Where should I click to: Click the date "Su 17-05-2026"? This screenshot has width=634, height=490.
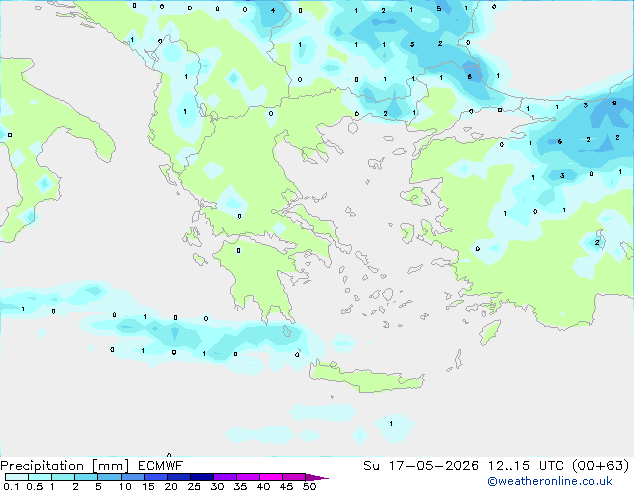tap(421, 466)
